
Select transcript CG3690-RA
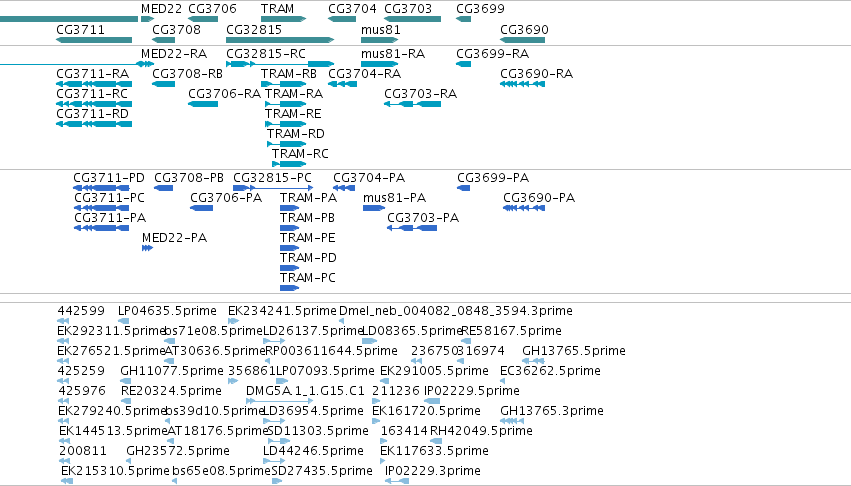(x=536, y=74)
